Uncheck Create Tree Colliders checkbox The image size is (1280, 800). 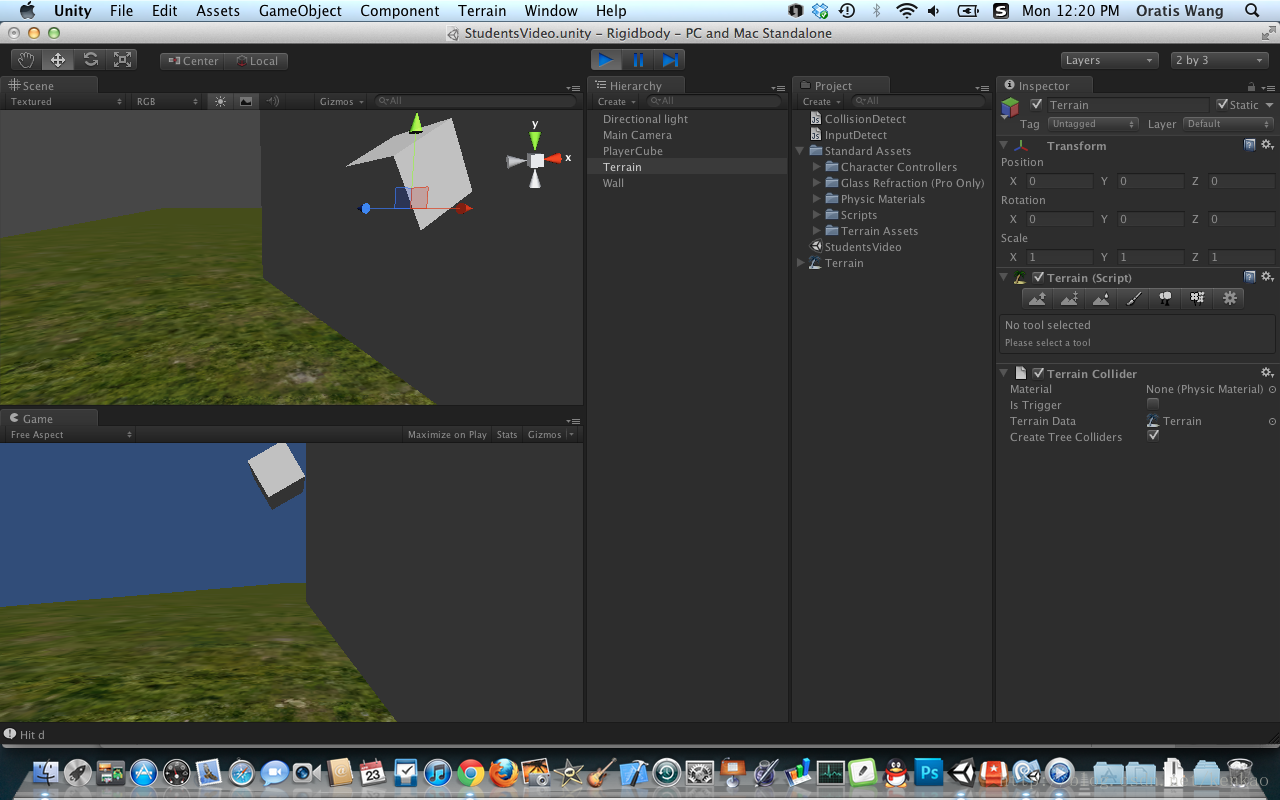pos(1153,436)
